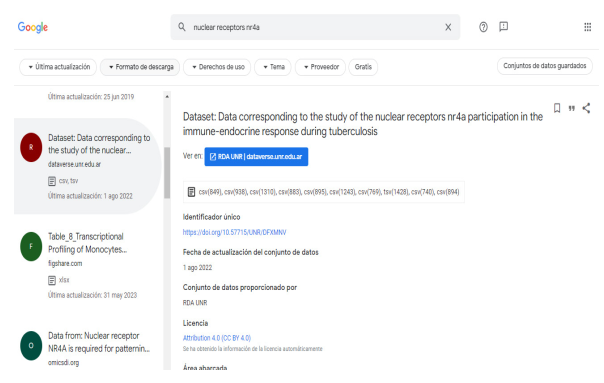
Task: Expand the Proveedor filter
Action: coord(320,67)
